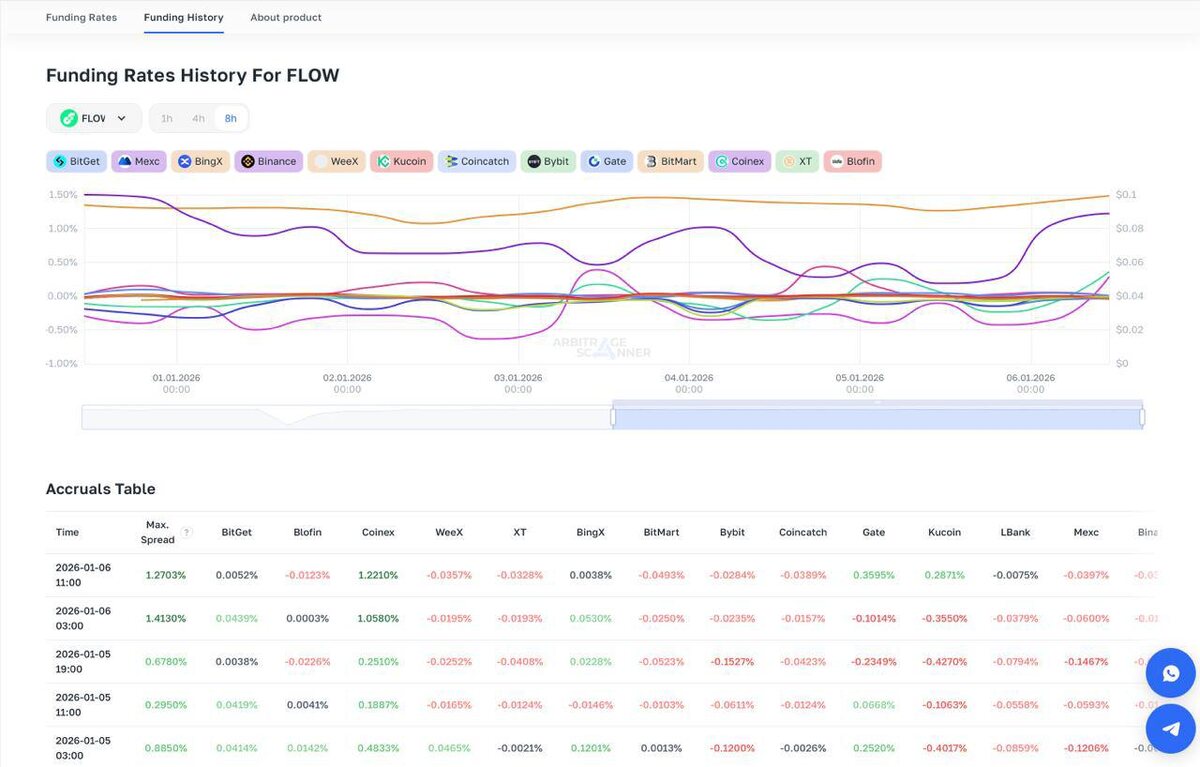1200x767 pixels.
Task: Click the BitMart logo in the legend
Action: pyautogui.click(x=651, y=161)
